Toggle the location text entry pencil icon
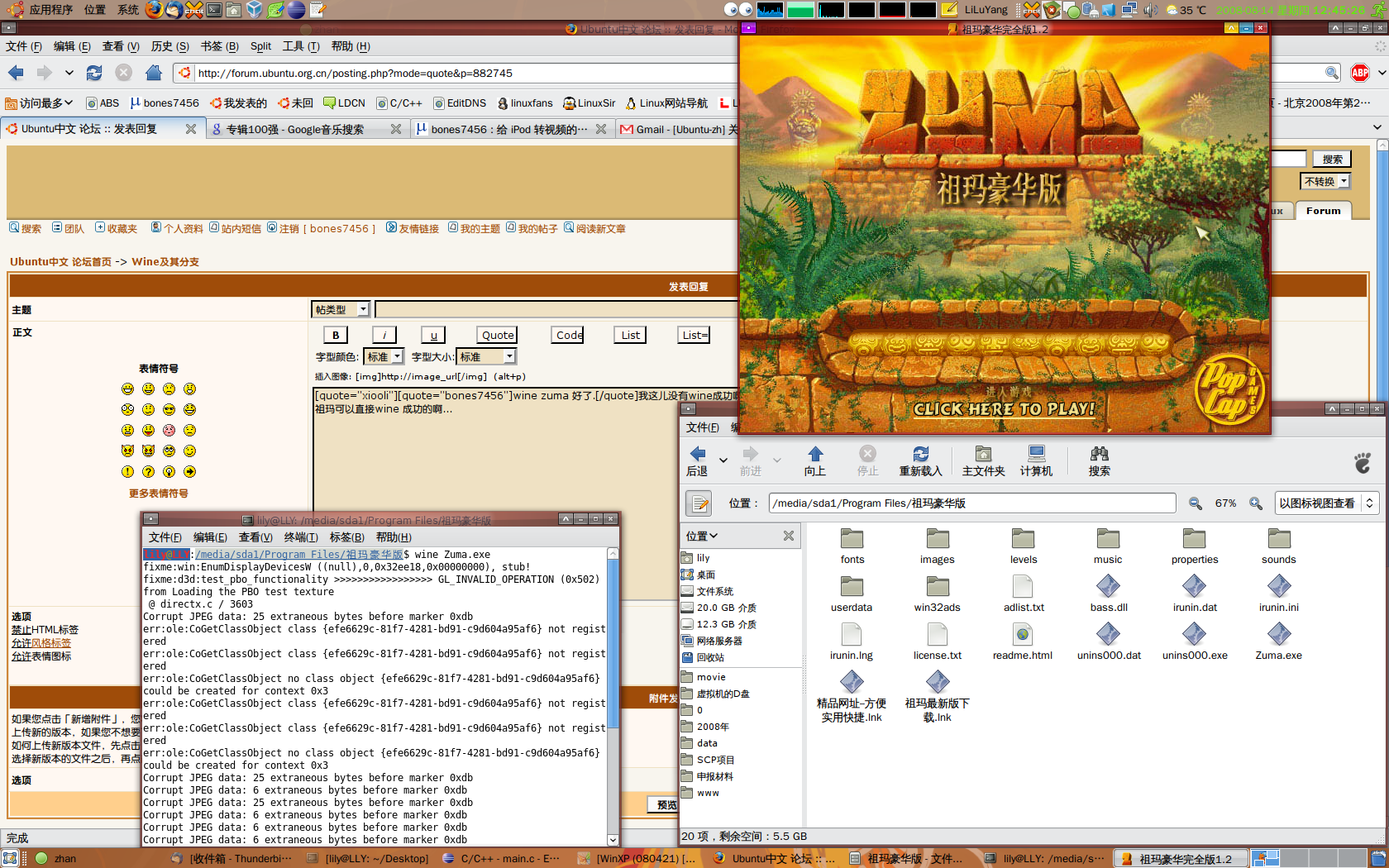 (x=699, y=503)
